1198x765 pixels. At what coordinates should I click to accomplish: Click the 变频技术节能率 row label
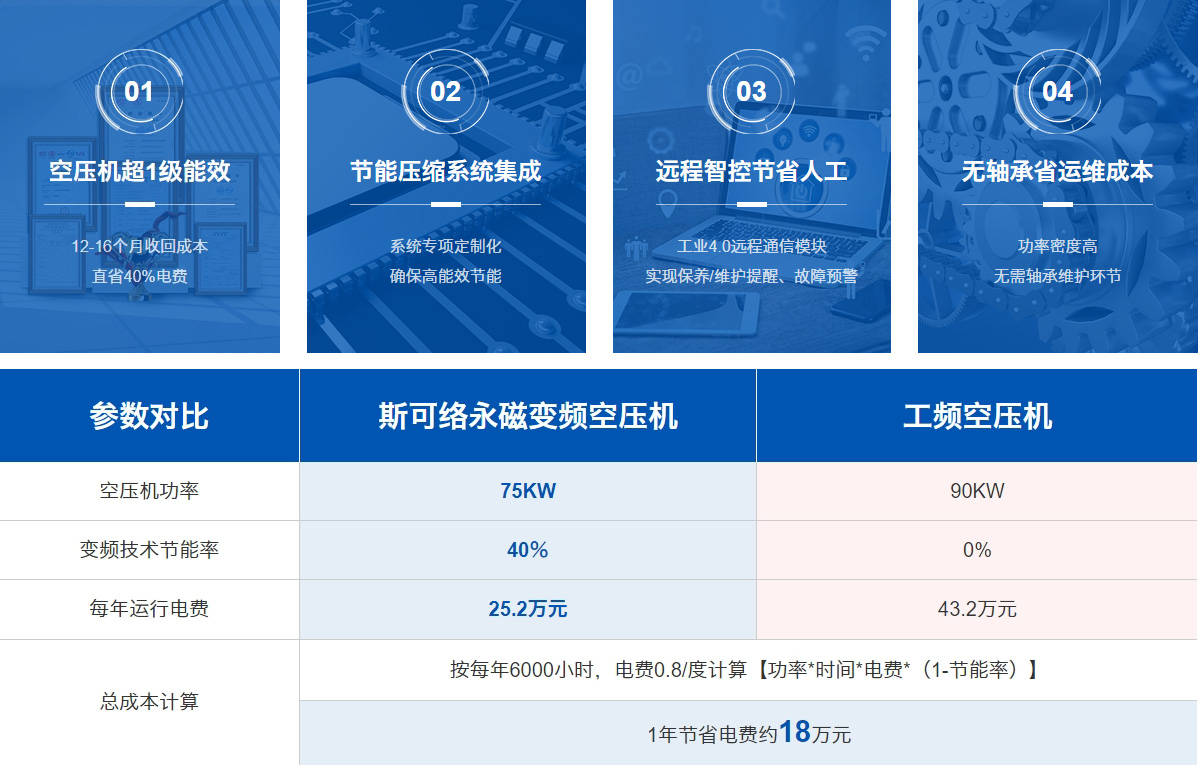tap(149, 550)
